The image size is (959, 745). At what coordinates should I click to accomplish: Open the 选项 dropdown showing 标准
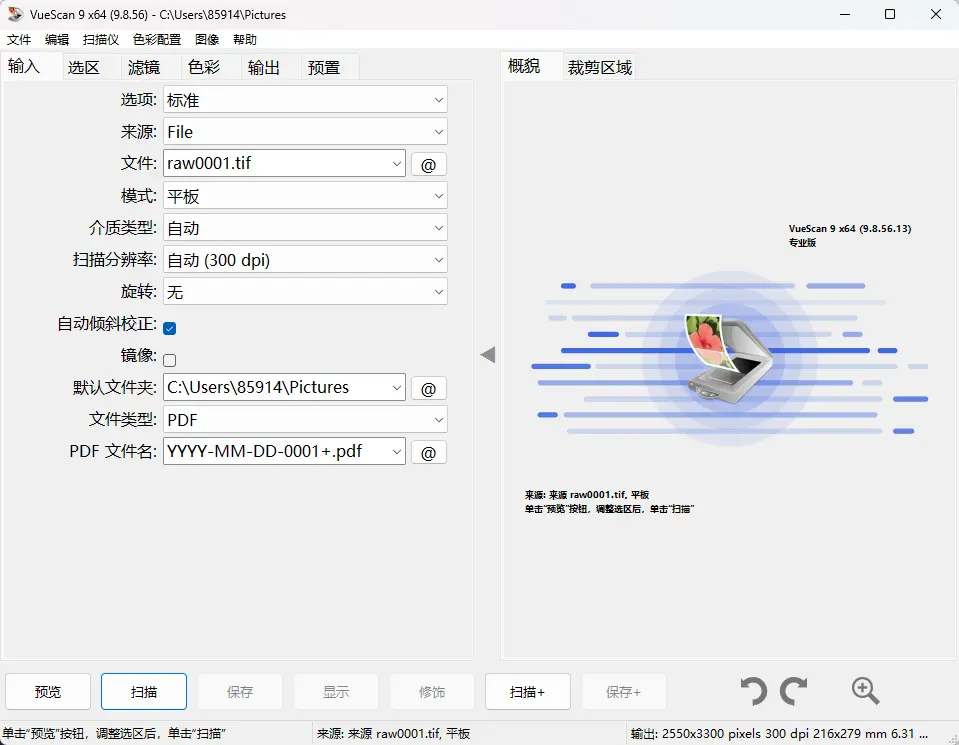[305, 100]
